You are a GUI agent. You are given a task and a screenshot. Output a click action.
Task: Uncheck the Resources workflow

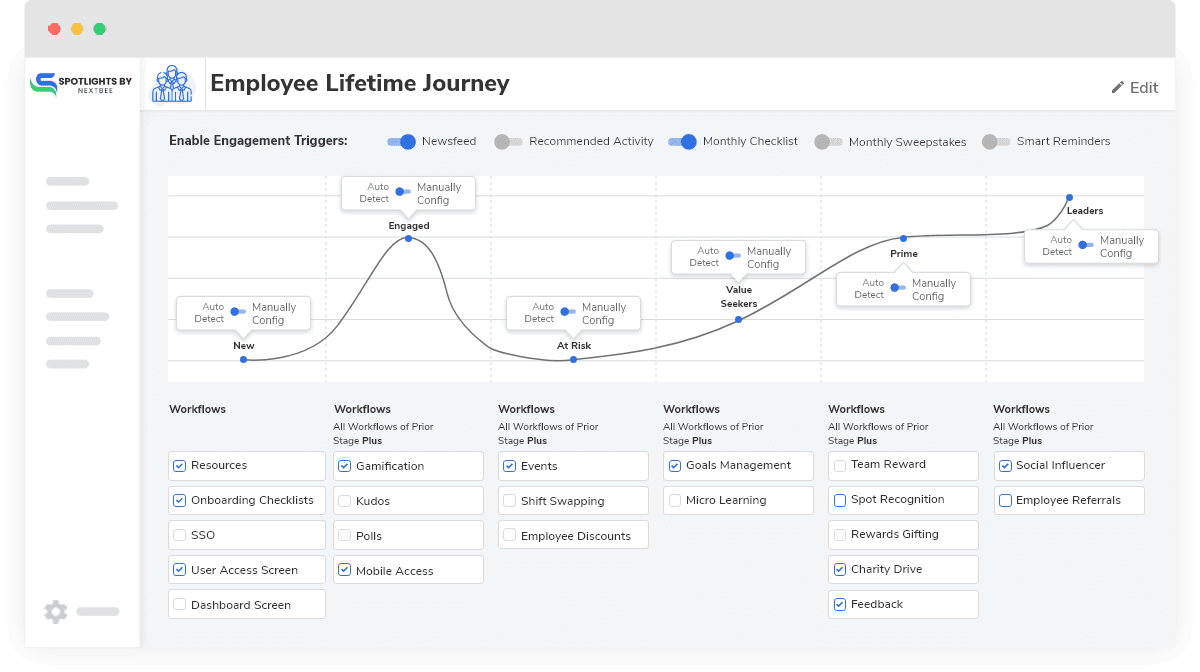pos(180,465)
